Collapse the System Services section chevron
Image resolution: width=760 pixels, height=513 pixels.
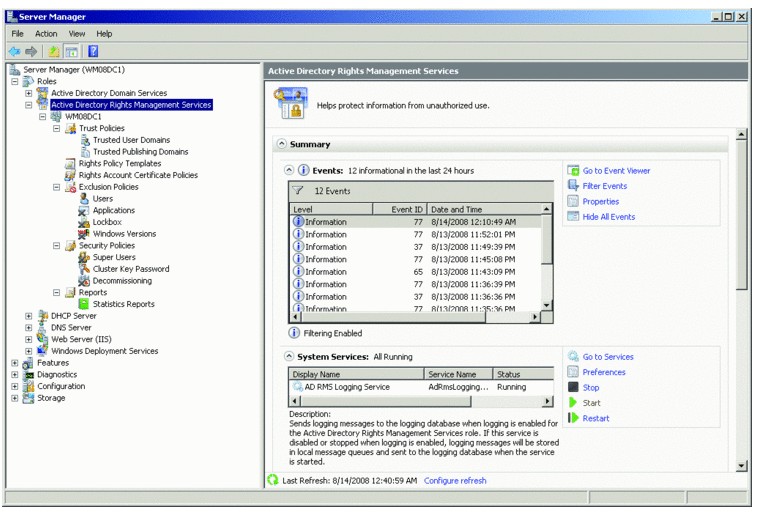click(x=289, y=356)
